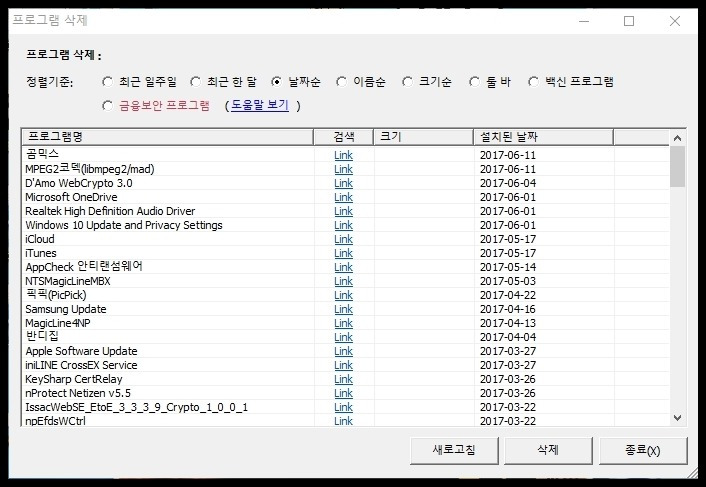
Task: Open the Link for nProtect Netizen v5.5
Action: click(343, 393)
